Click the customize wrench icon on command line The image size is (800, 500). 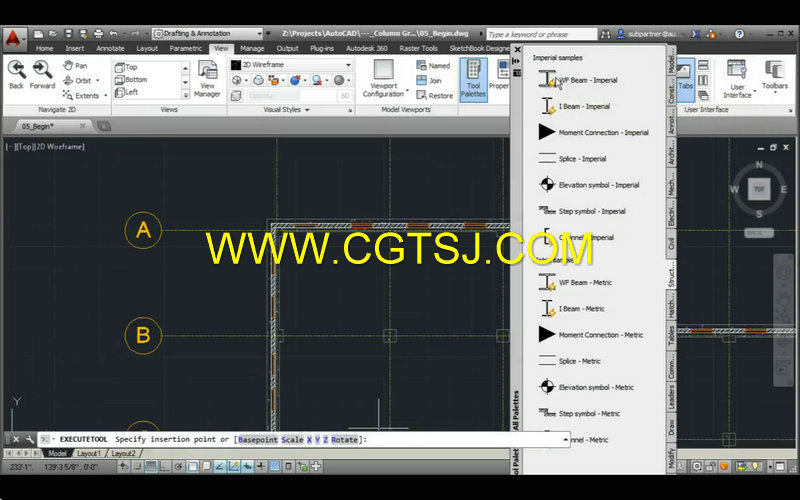click(x=30, y=439)
